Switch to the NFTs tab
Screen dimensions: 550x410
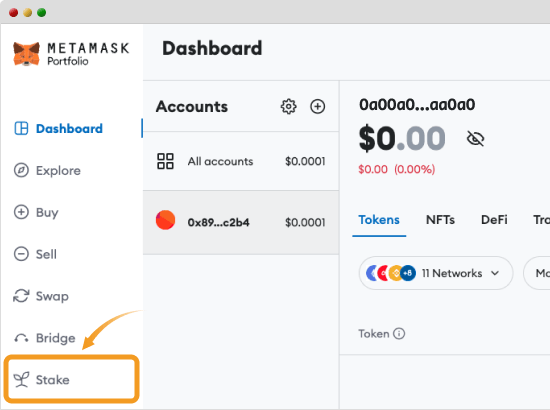[x=440, y=220]
